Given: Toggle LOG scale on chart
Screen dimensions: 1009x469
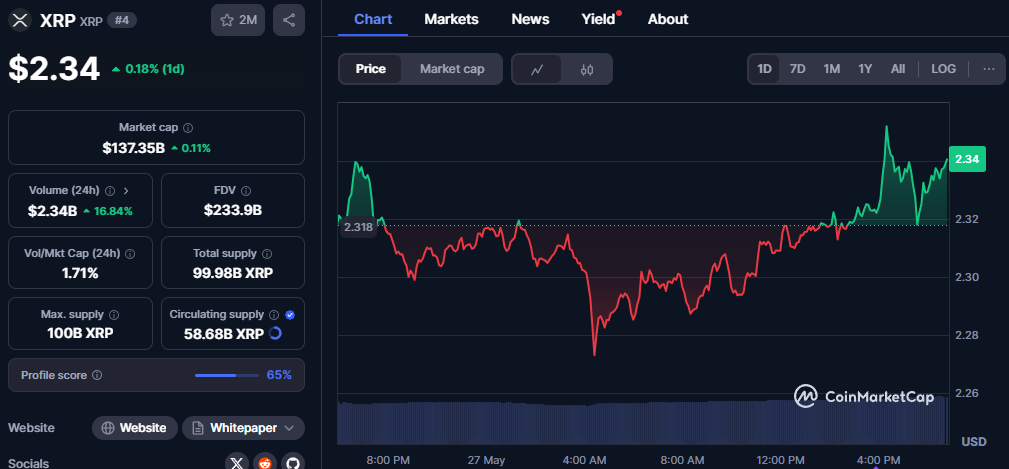Looking at the screenshot, I should tap(943, 69).
